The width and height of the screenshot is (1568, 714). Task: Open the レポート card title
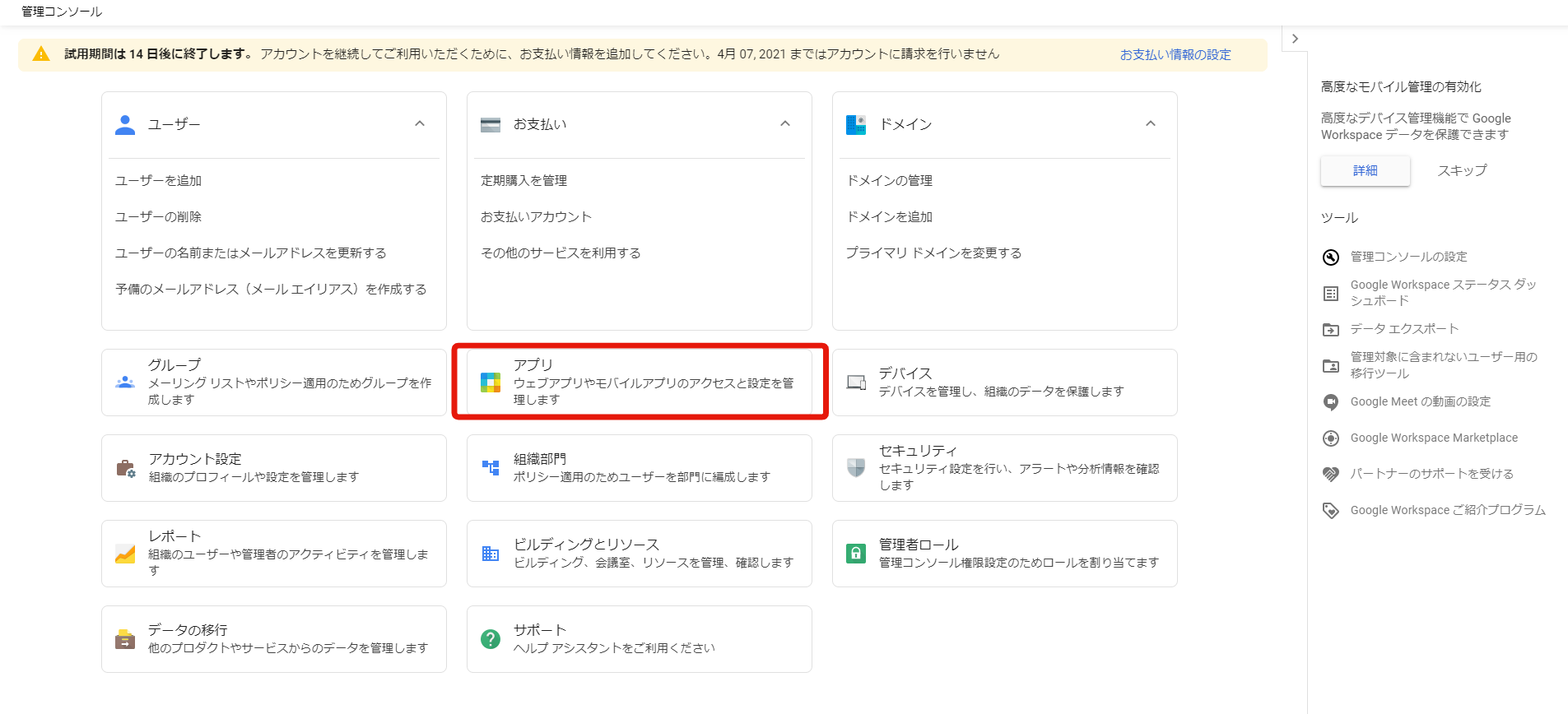[174, 536]
